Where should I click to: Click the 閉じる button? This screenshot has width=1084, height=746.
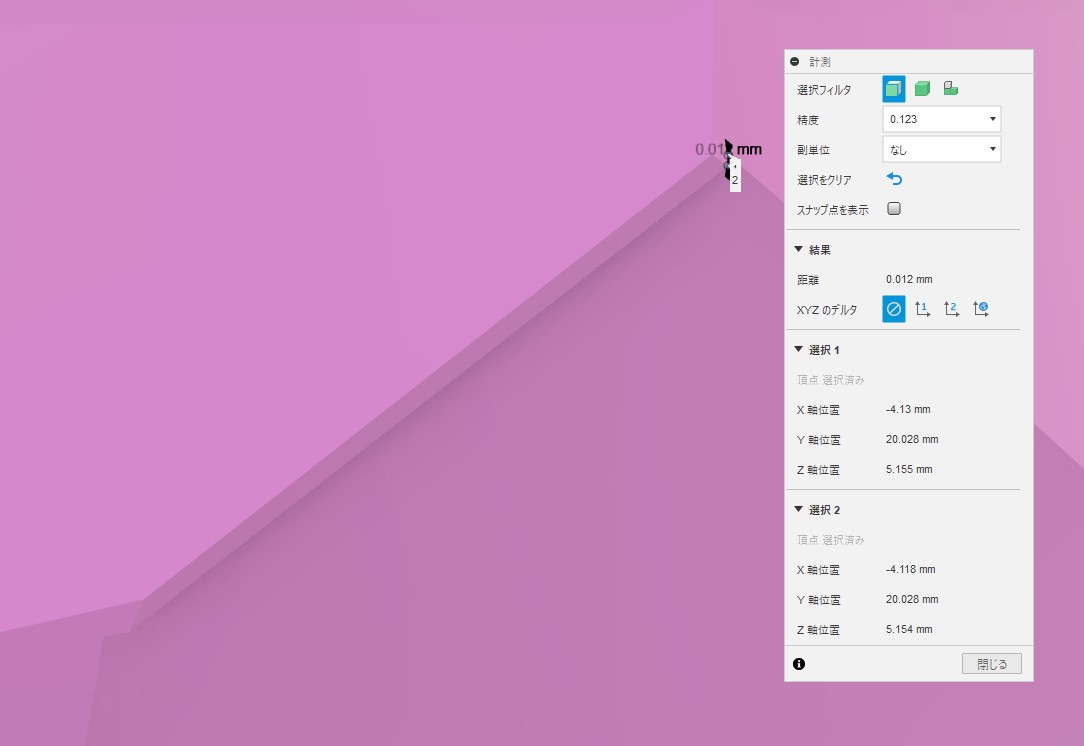point(991,664)
